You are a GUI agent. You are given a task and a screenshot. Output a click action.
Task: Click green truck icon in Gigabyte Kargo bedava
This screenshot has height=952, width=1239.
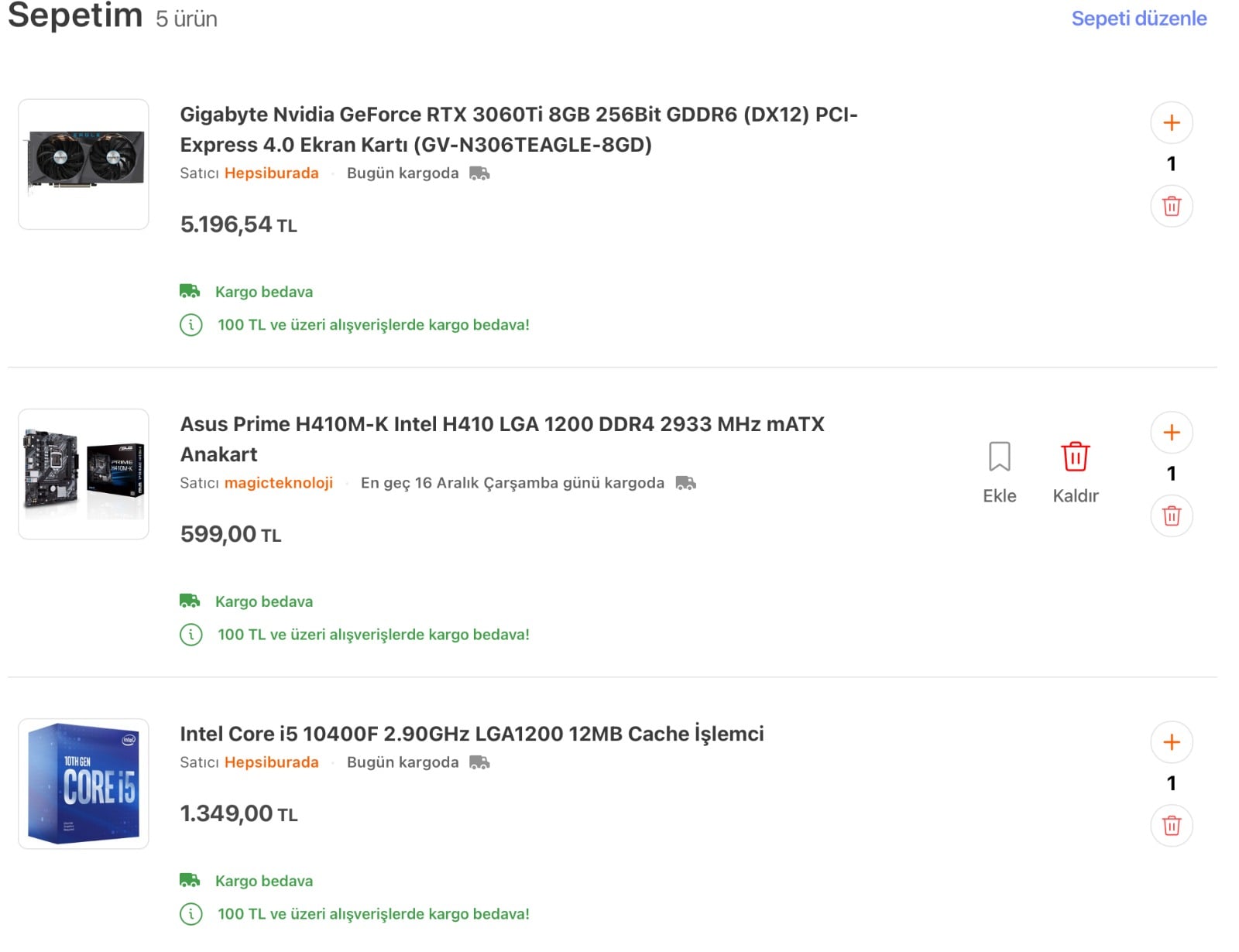coord(190,291)
